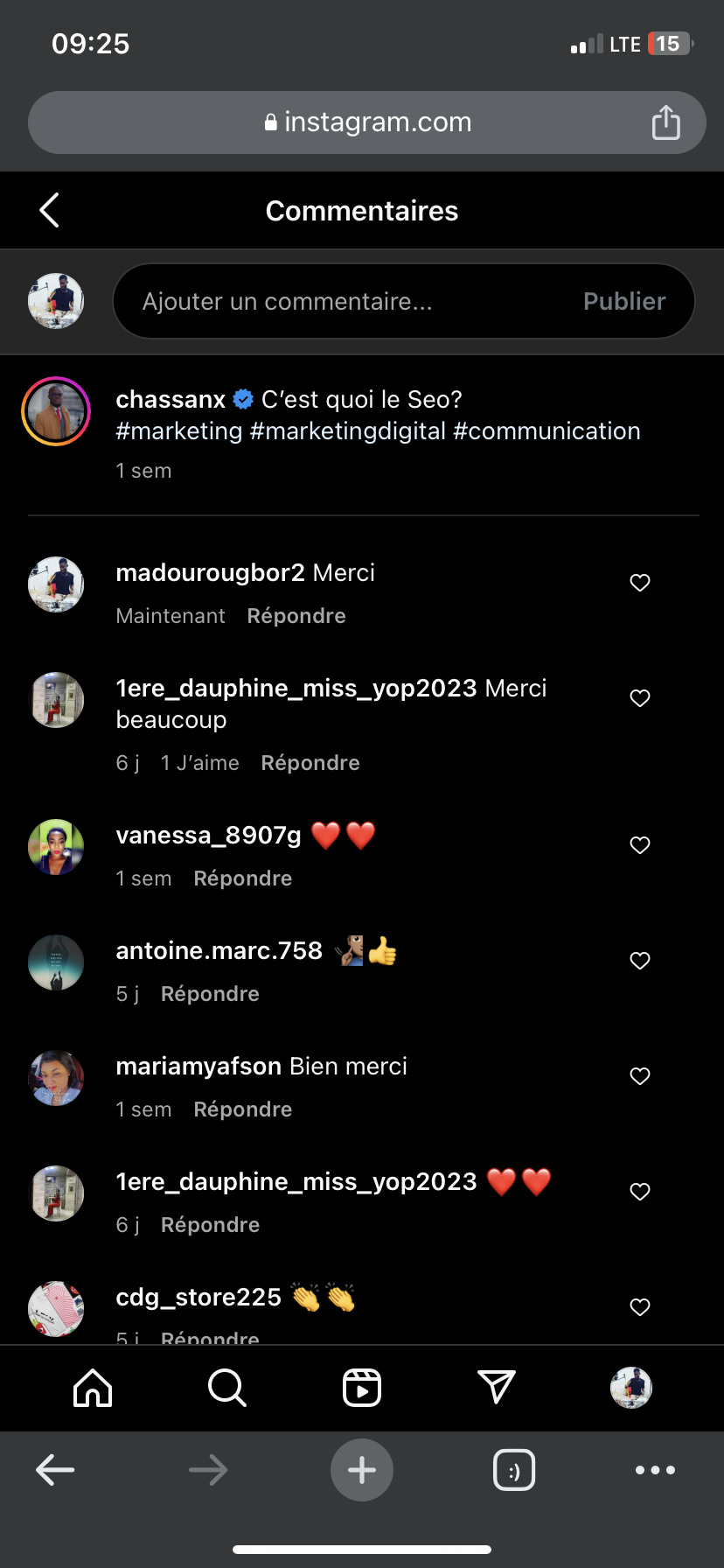724x1568 pixels.
Task: Open chassanx profile picture story
Action: 56,411
